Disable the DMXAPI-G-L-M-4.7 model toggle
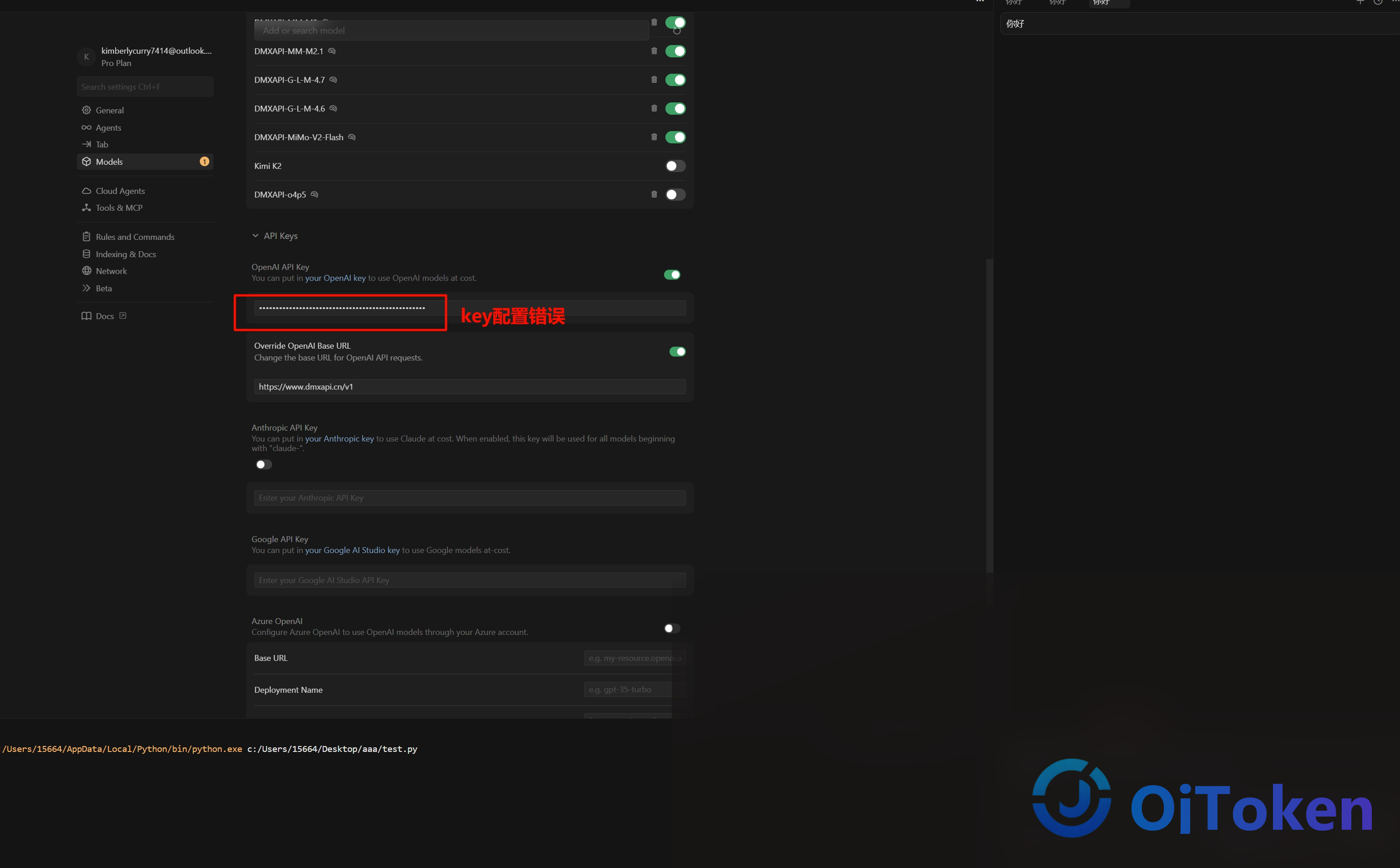 (675, 80)
